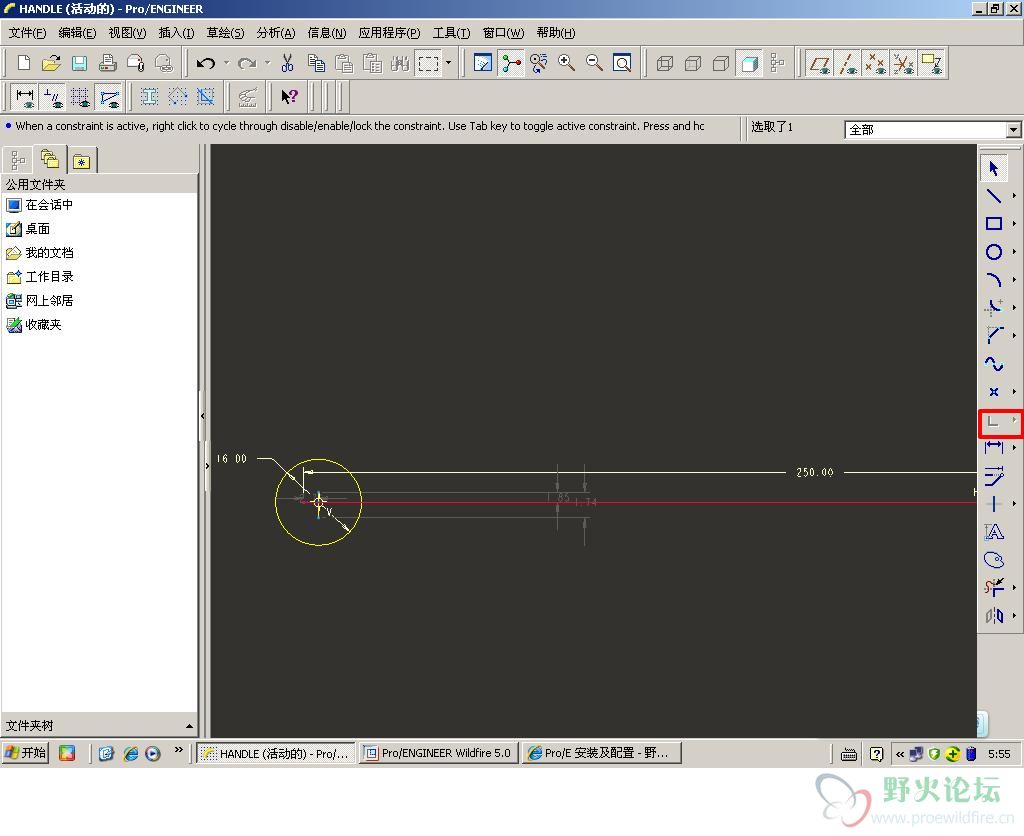Open the sketcher Palette tool

coord(994,560)
